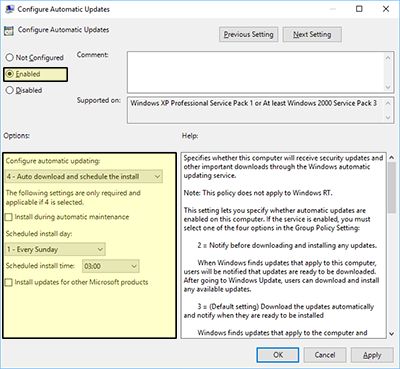Click the Supported on scroll up arrow

pos(388,103)
